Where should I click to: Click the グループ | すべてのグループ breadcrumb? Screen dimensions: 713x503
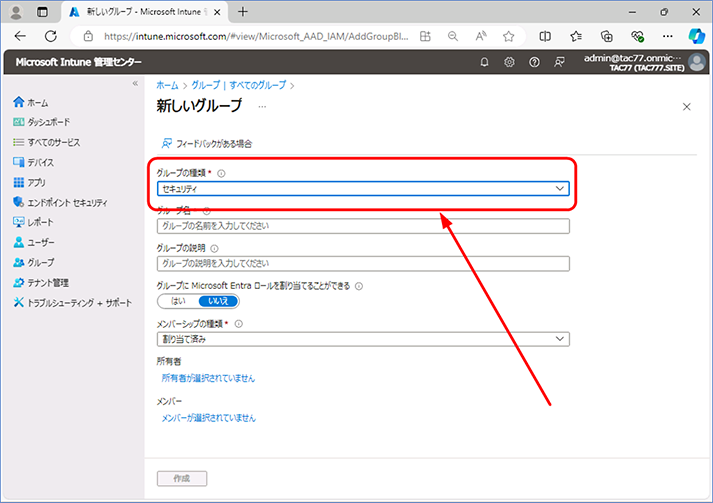(239, 85)
